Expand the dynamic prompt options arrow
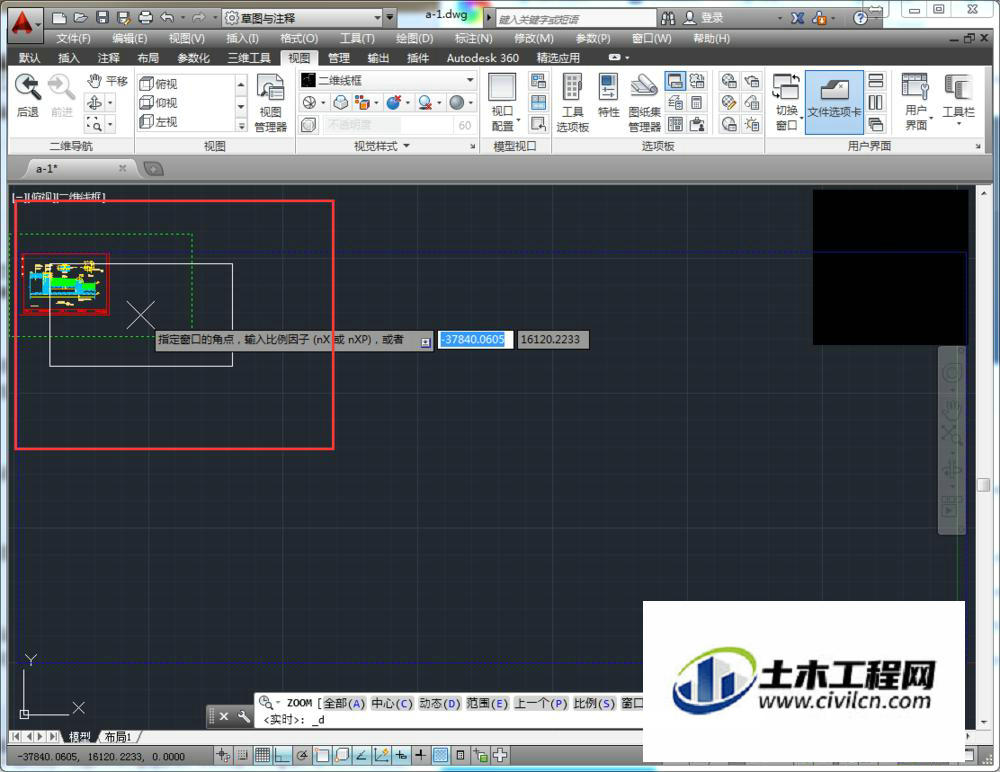 click(x=425, y=343)
